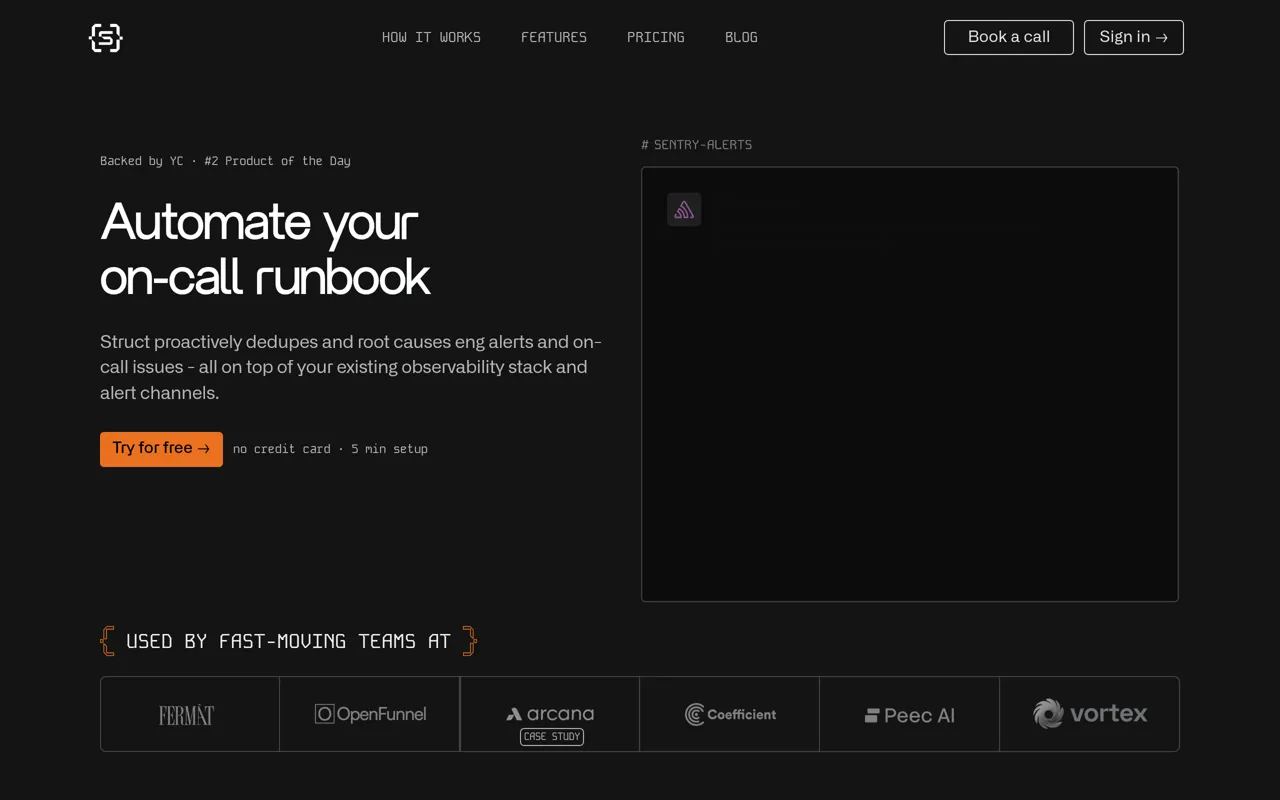Viewport: 1280px width, 800px height.
Task: Open the OpenFunnel customer logo
Action: tap(370, 714)
